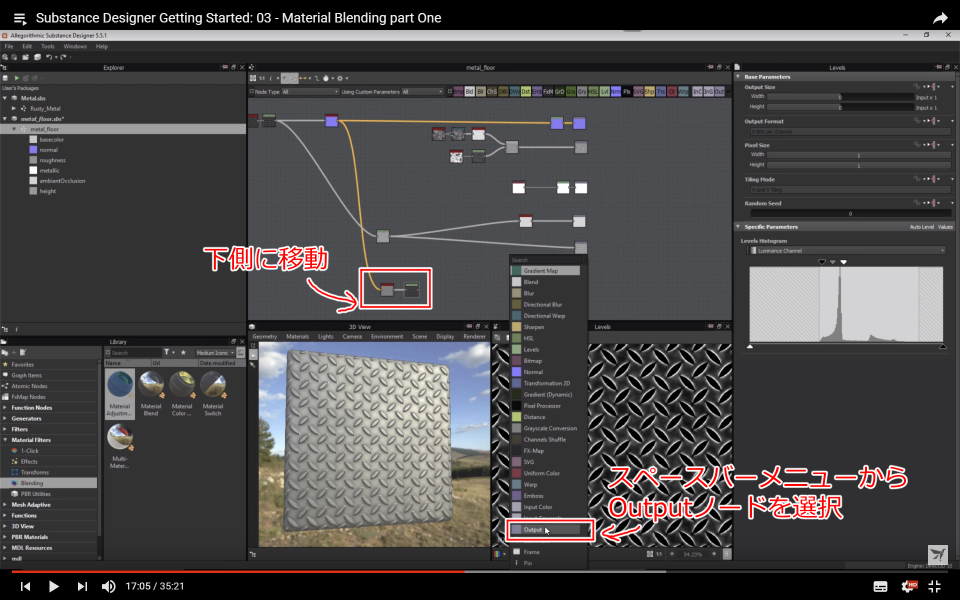This screenshot has width=960, height=600.
Task: Select the Material Blend thumbnail
Action: tap(151, 394)
